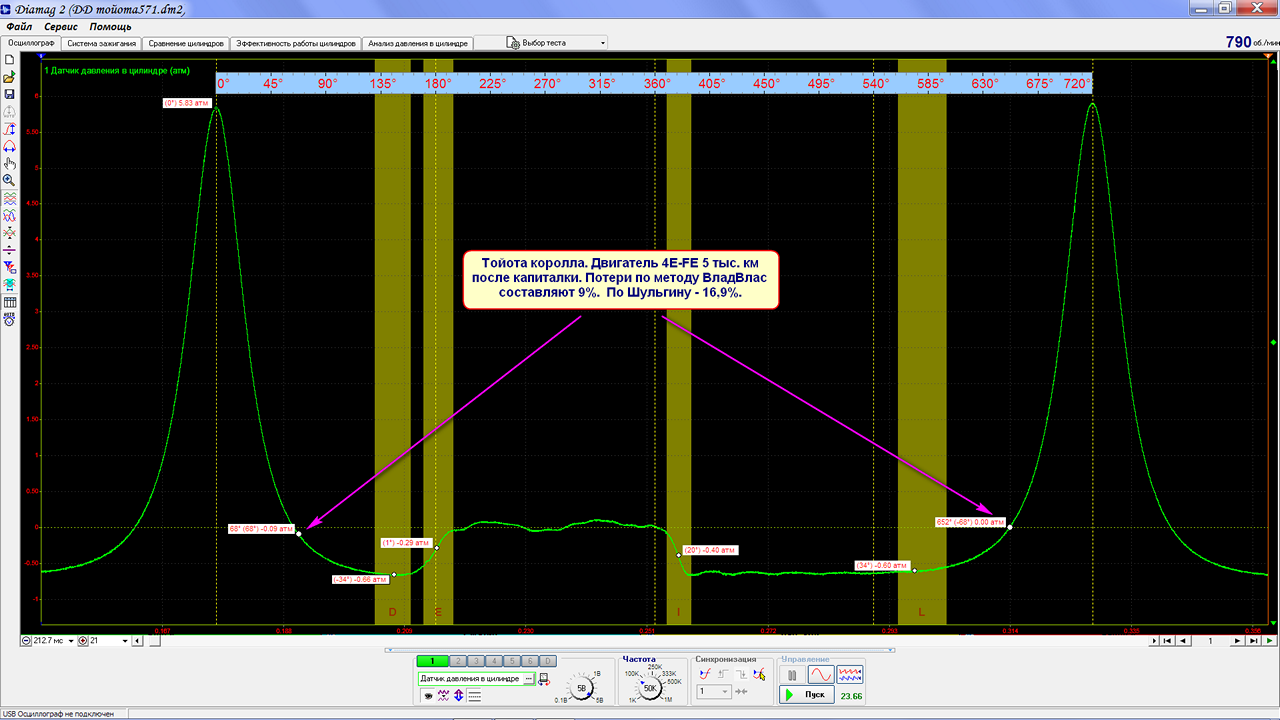Click the crossed waveforms with dots icon
This screenshot has width=1280, height=720.
(x=9, y=232)
